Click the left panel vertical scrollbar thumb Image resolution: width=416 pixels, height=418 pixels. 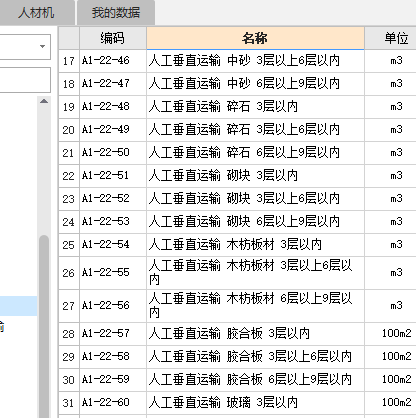pyautogui.click(x=44, y=327)
